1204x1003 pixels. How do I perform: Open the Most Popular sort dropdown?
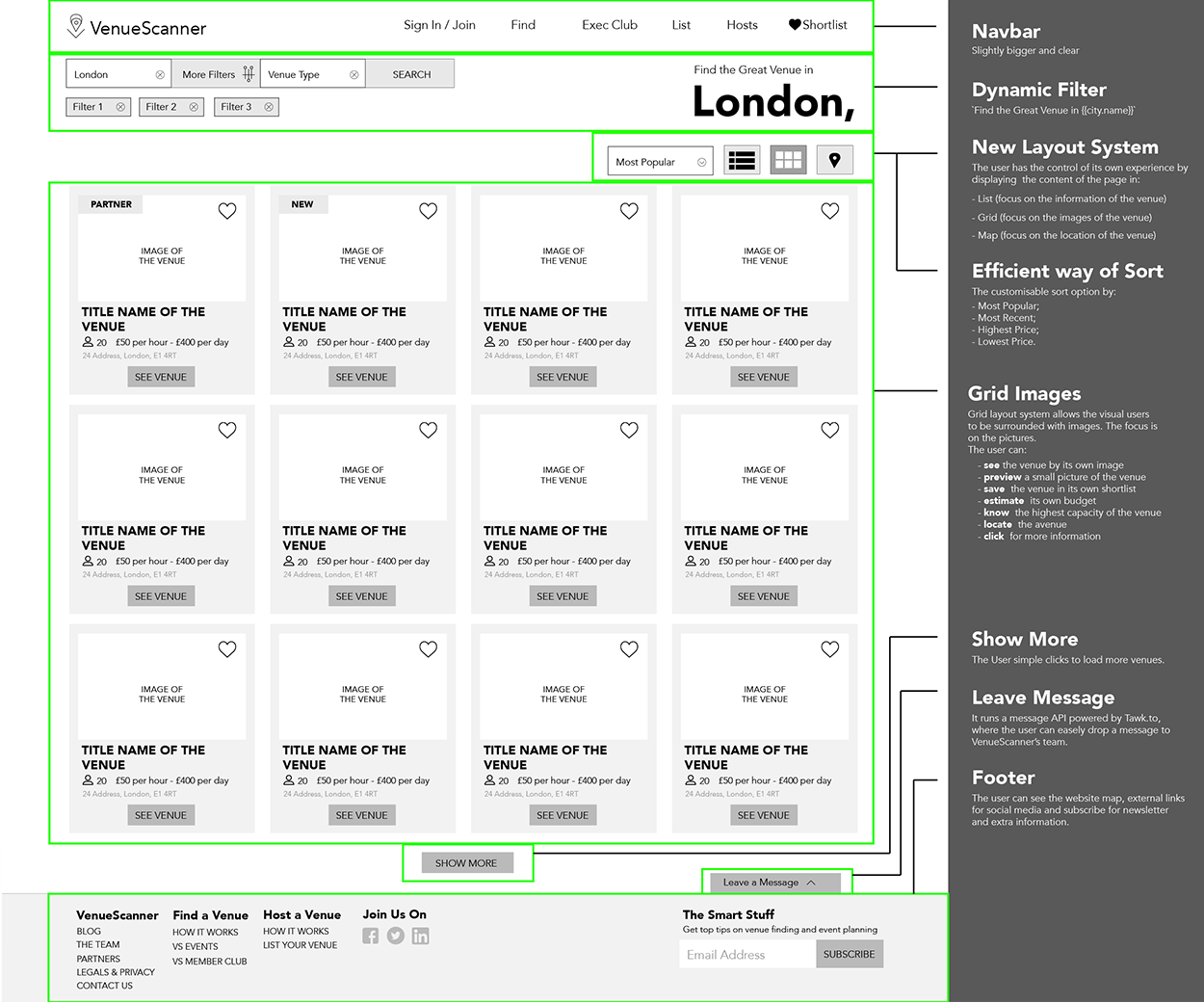tap(659, 161)
